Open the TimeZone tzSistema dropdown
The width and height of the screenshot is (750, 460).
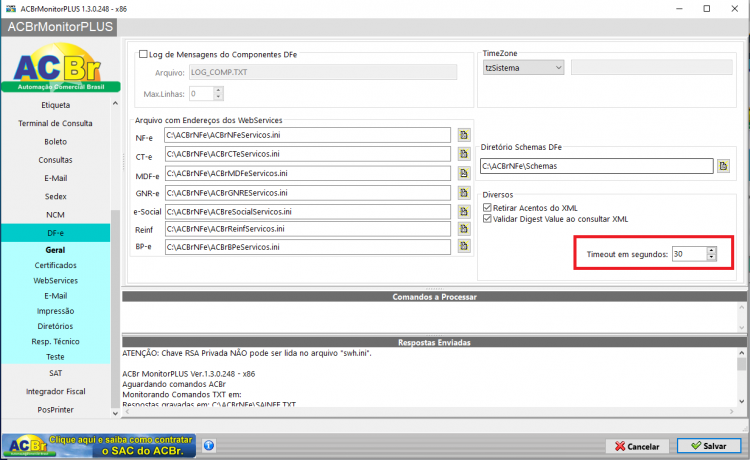[x=523, y=68]
